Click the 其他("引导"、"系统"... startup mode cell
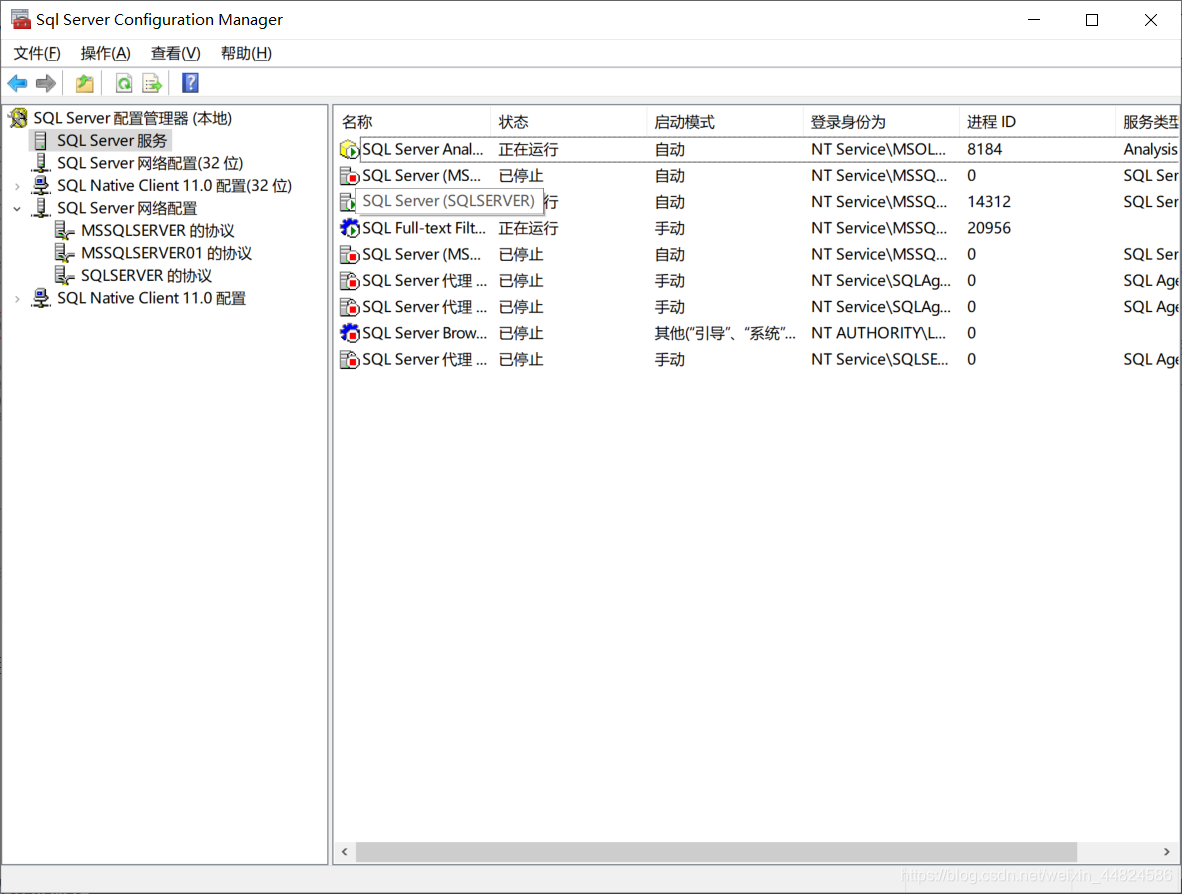1182x894 pixels. click(x=724, y=332)
